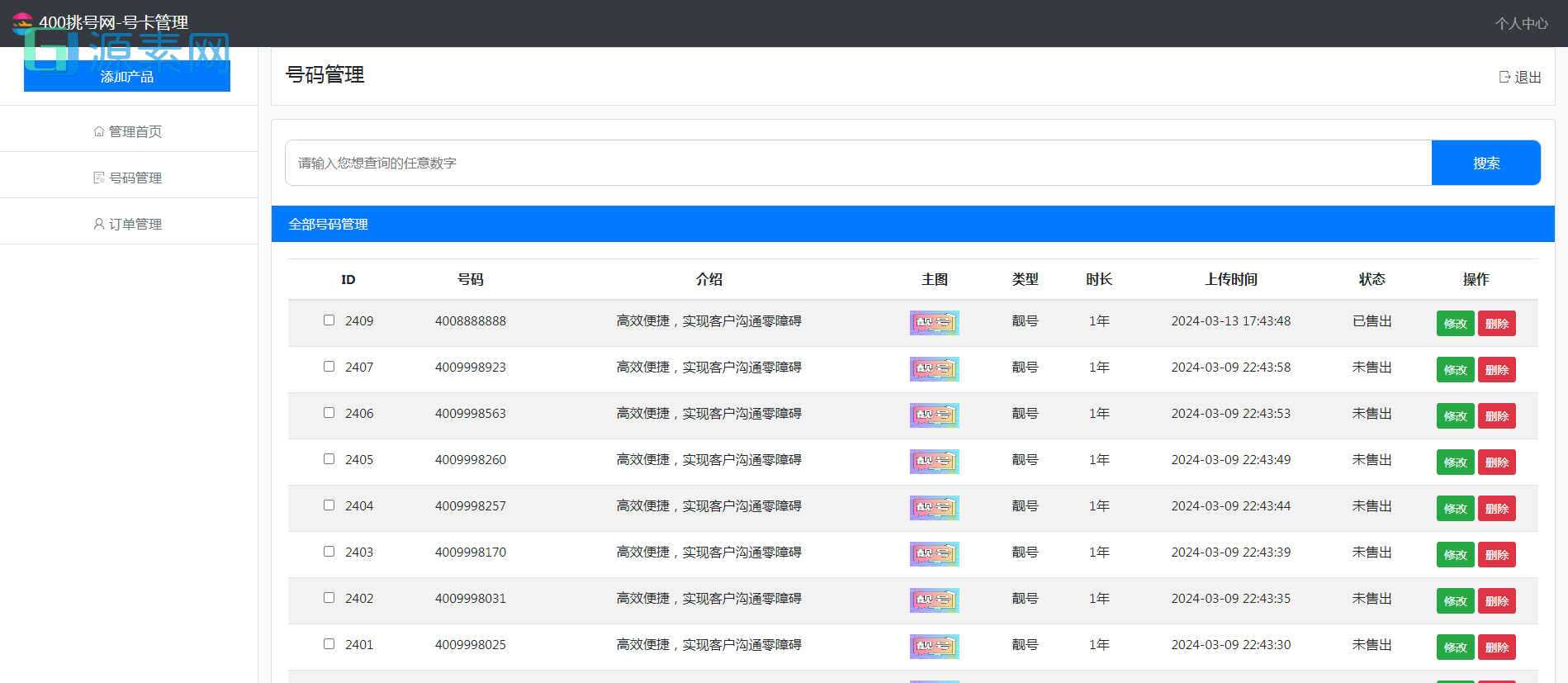Click 修改 for number 4009998257
This screenshot has height=683, width=1568.
click(1455, 508)
